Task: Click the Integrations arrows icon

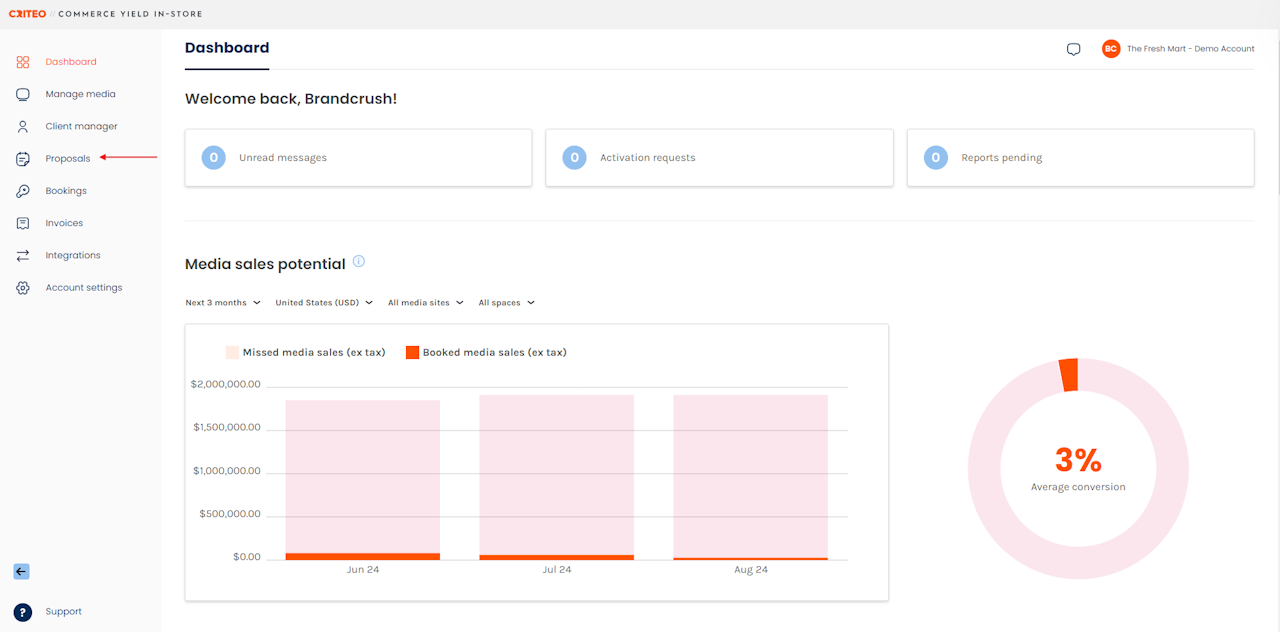Action: 23,256
